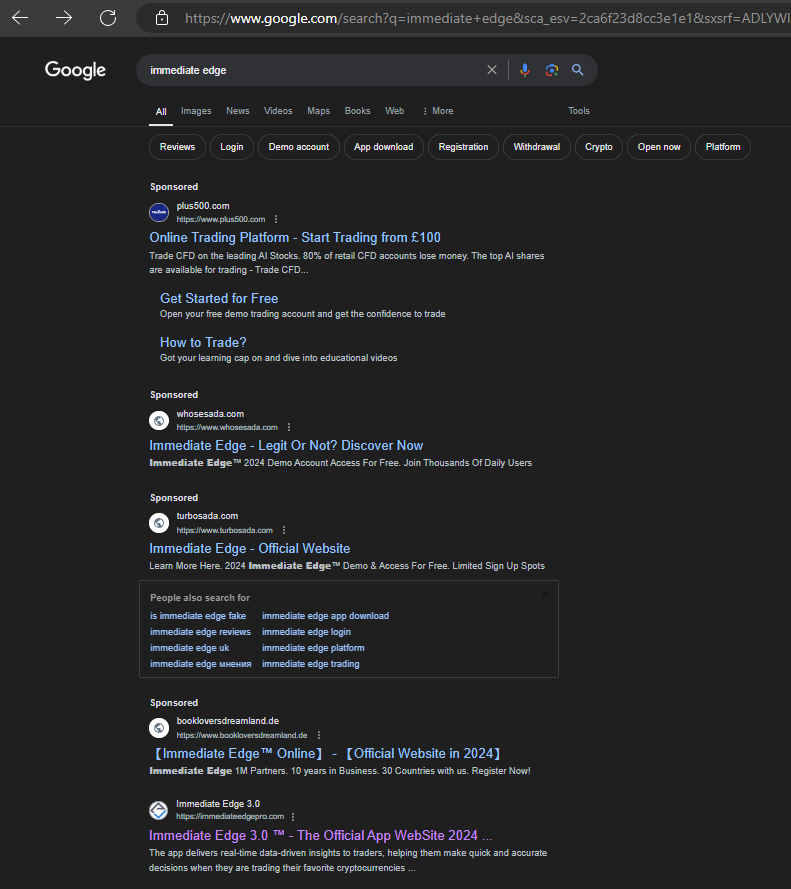
Task: Click the site lock icon in address bar
Action: [162, 18]
